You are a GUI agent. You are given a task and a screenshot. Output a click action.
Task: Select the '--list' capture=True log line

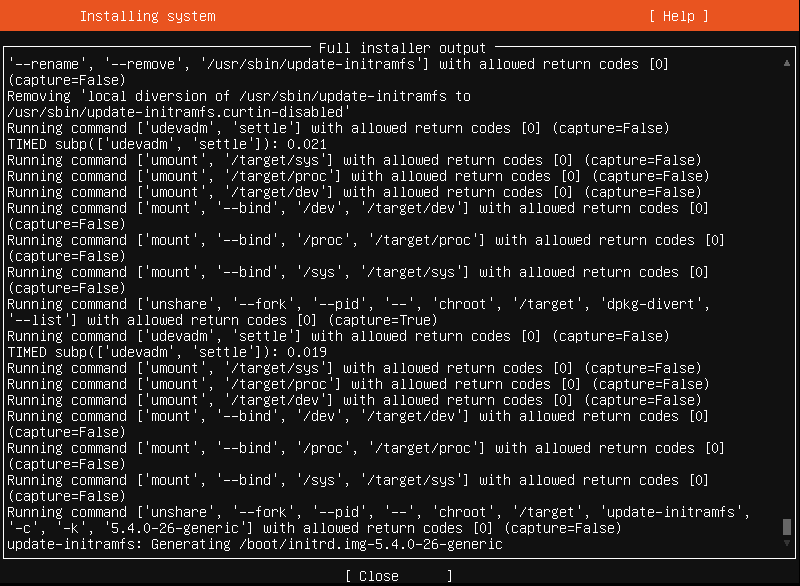tap(222, 320)
